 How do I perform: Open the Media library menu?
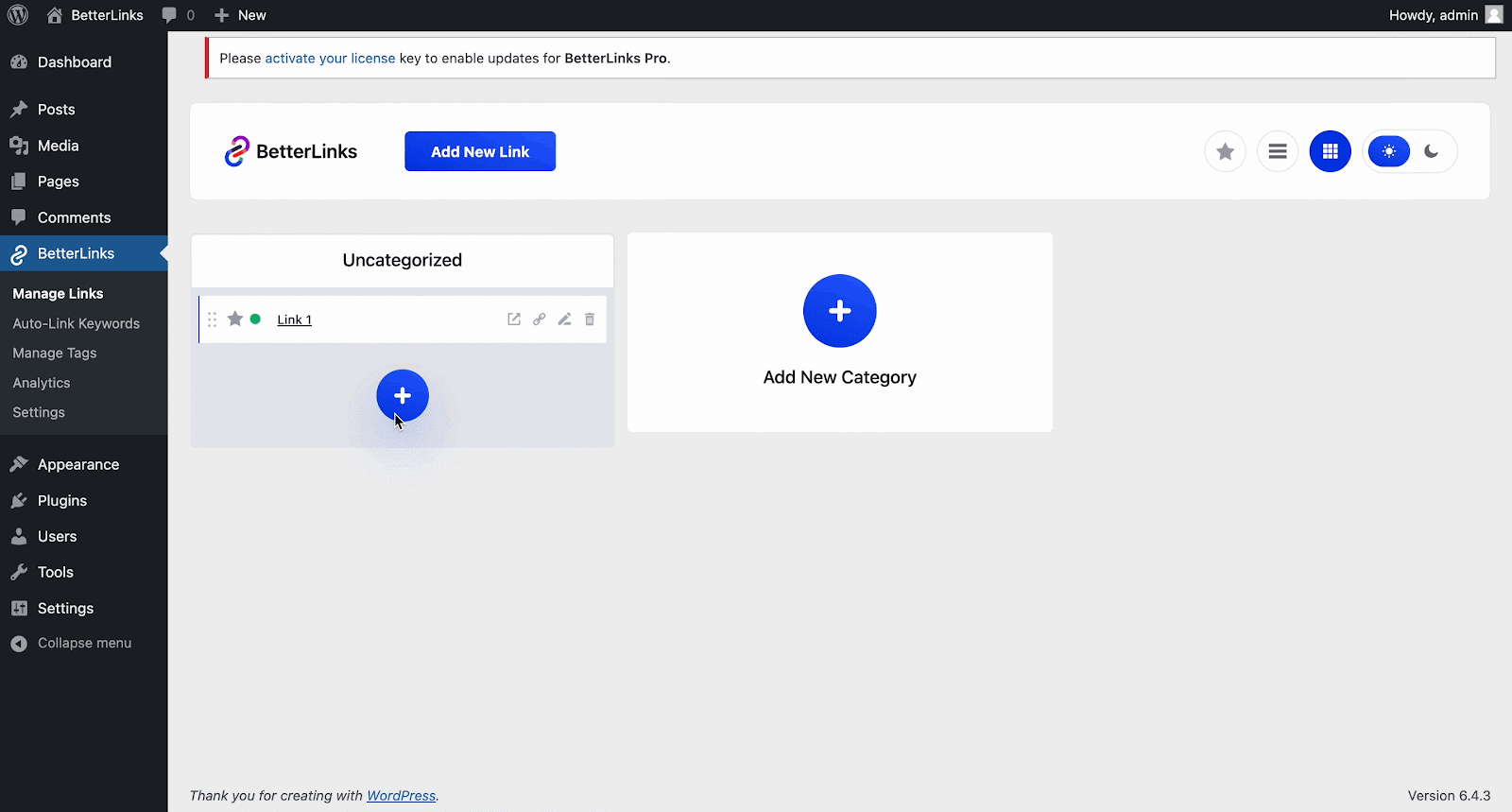pos(84,146)
